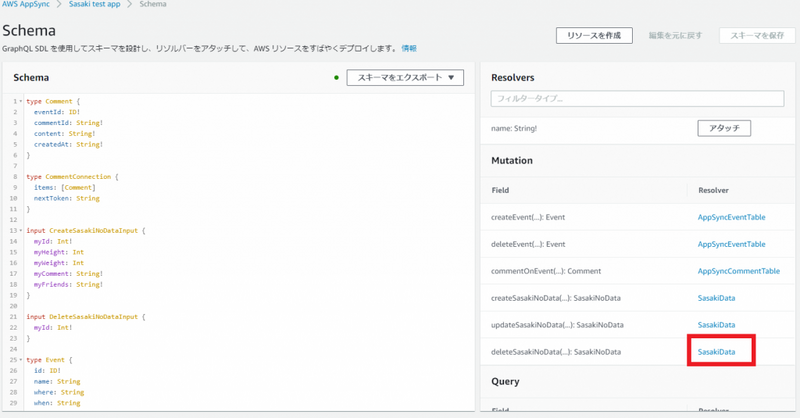Open SasakiData resolver for createSasakiNoData
This screenshot has width=800, height=418.
[x=716, y=298]
